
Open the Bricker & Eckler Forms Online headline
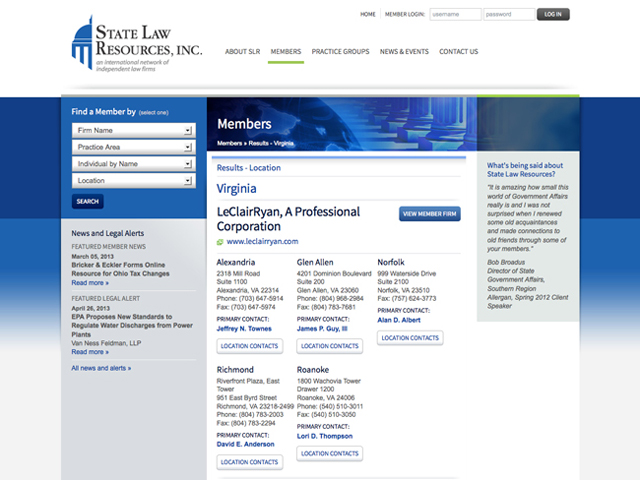(120, 269)
